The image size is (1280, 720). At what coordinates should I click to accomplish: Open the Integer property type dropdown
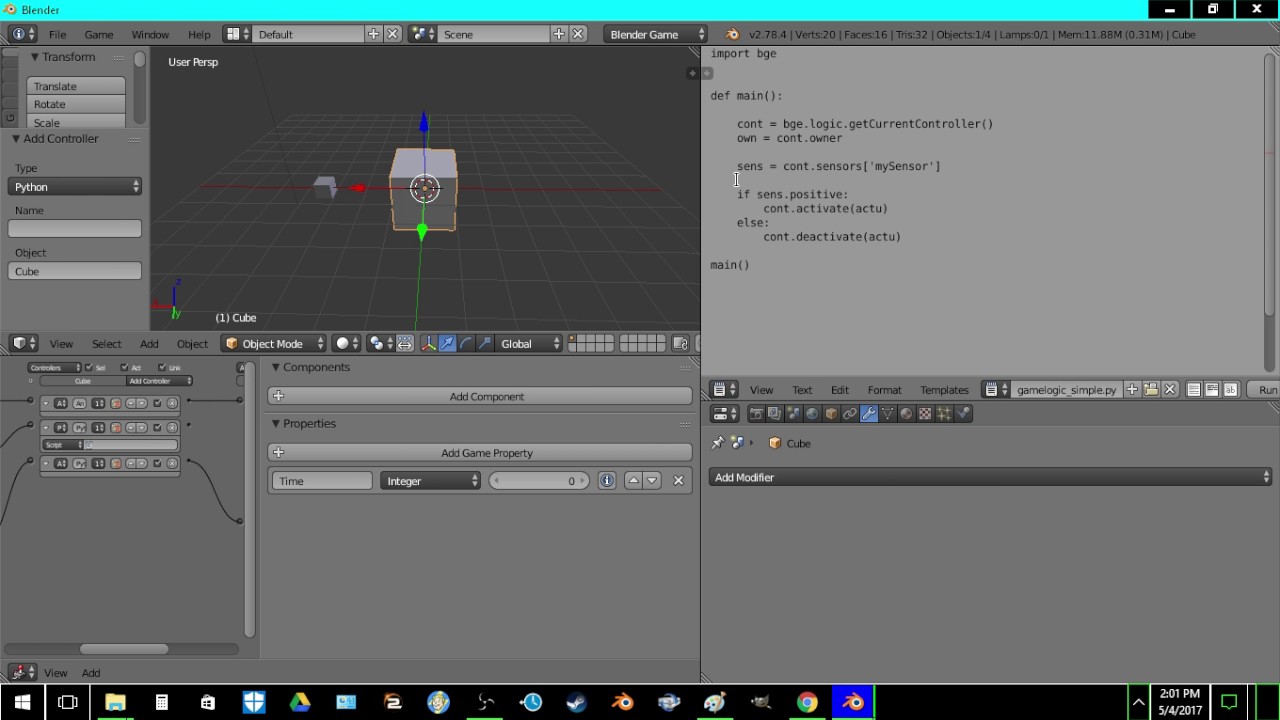coord(430,481)
